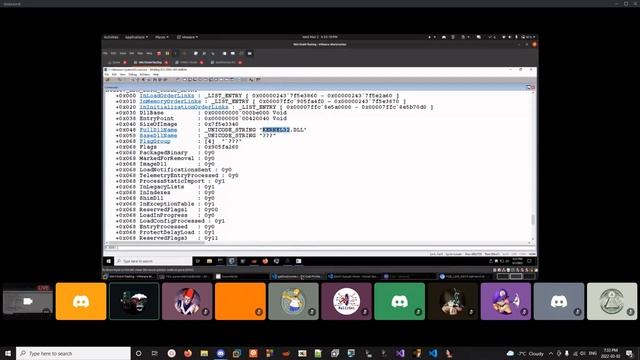Open the VMware app menu dropdown
Image resolution: width=640 pixels, height=360 pixels.
[187, 37]
